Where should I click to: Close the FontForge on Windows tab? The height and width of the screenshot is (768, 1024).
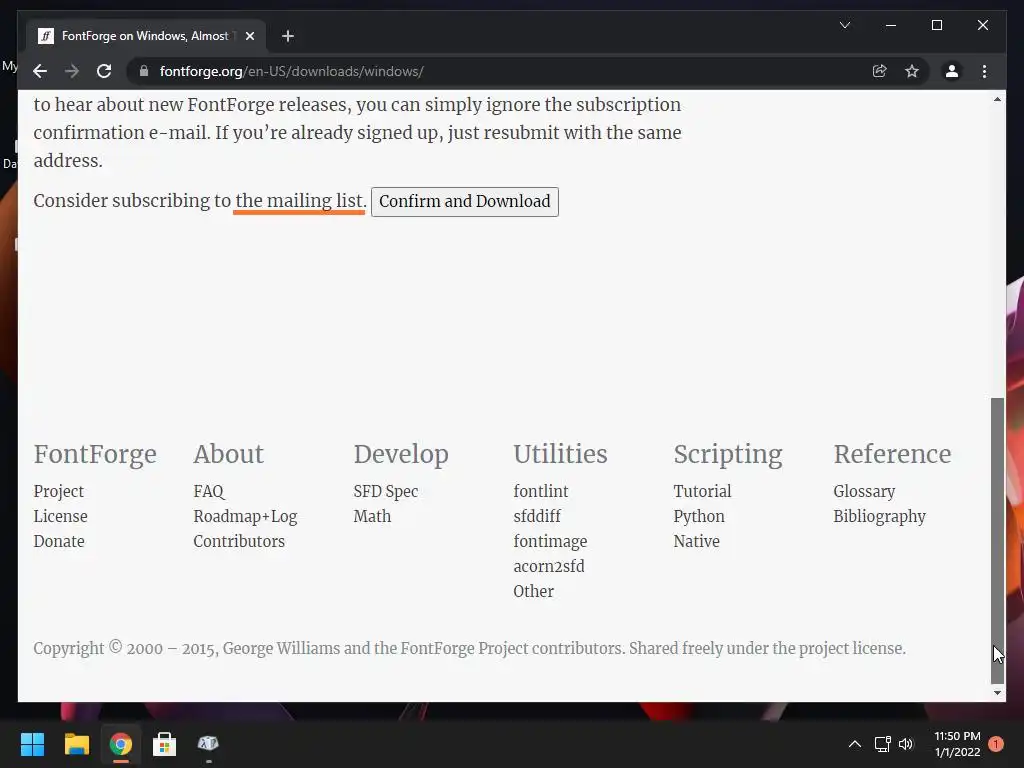(249, 36)
